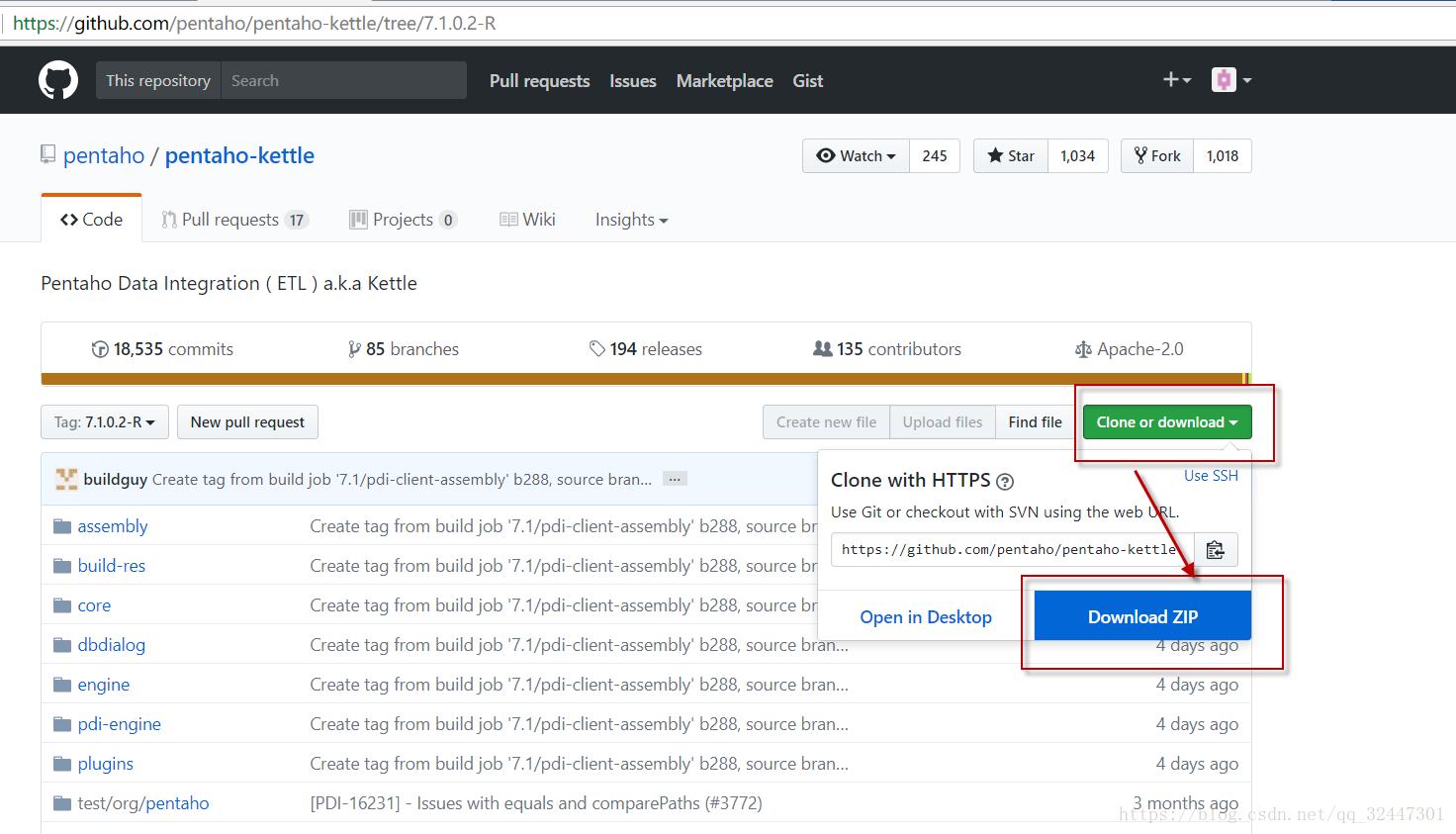
Task: Open the forks count 1,018
Action: tap(1223, 156)
